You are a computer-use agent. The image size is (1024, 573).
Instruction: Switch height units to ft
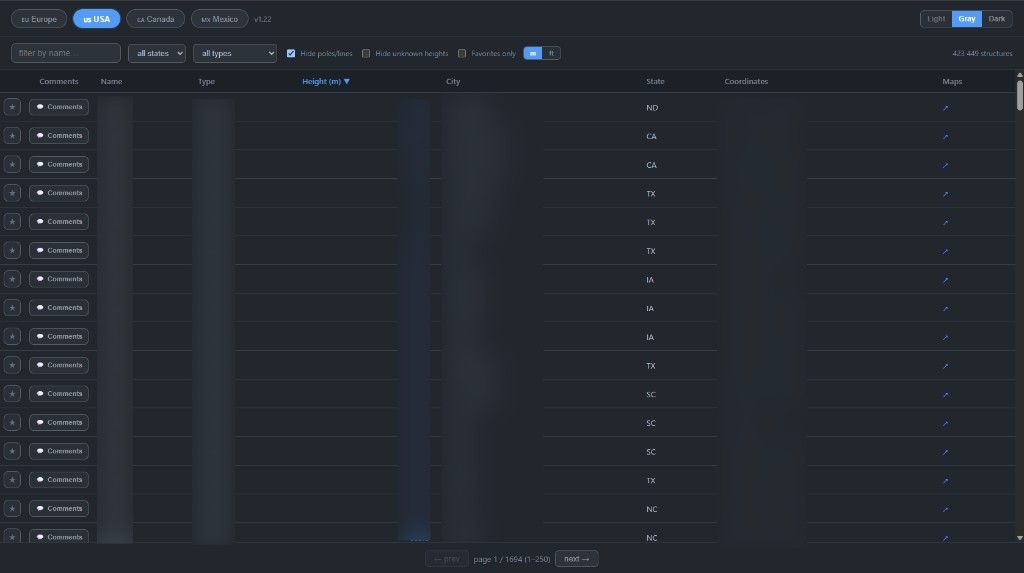click(551, 54)
